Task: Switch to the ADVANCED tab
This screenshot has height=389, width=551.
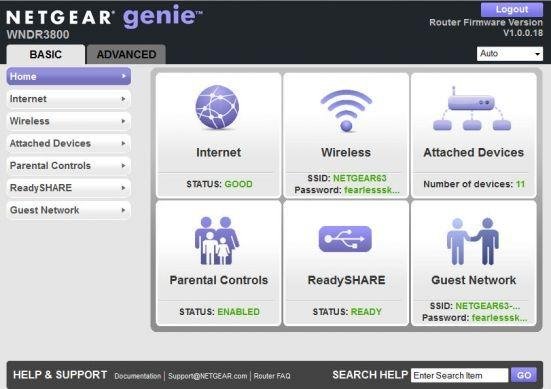Action: 127,54
